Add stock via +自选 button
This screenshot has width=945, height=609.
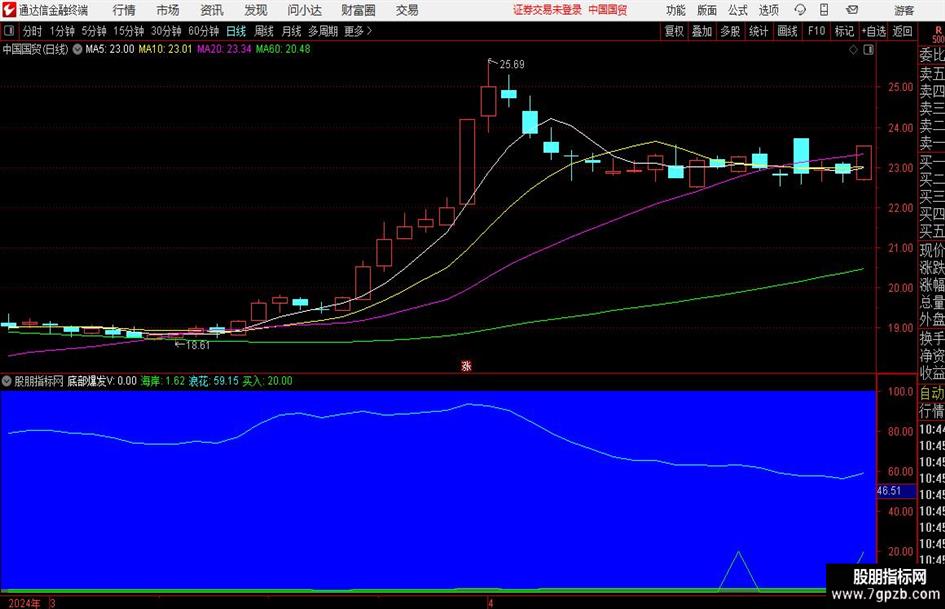pyautogui.click(x=873, y=31)
